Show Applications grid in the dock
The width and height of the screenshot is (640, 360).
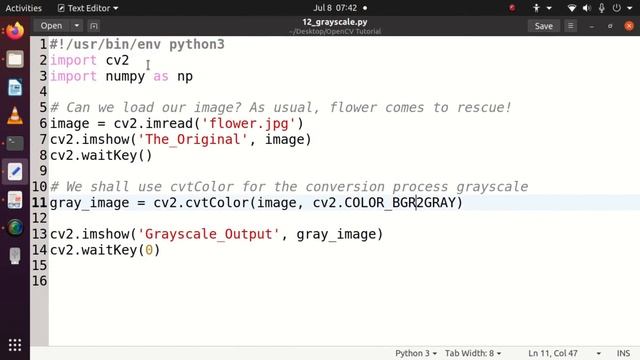coord(15,345)
